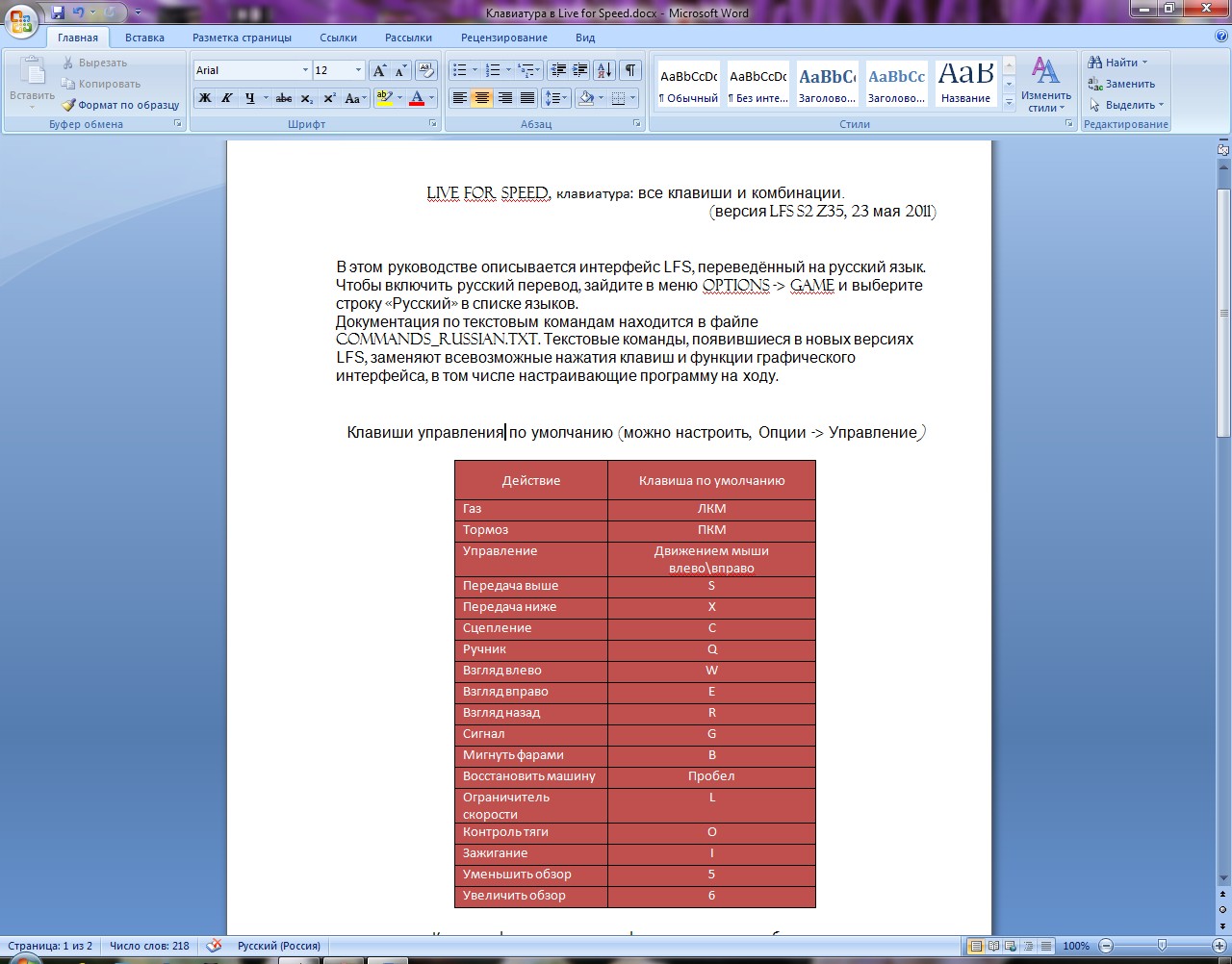Toggle superscript formatting
The height and width of the screenshot is (964, 1232).
[x=329, y=98]
